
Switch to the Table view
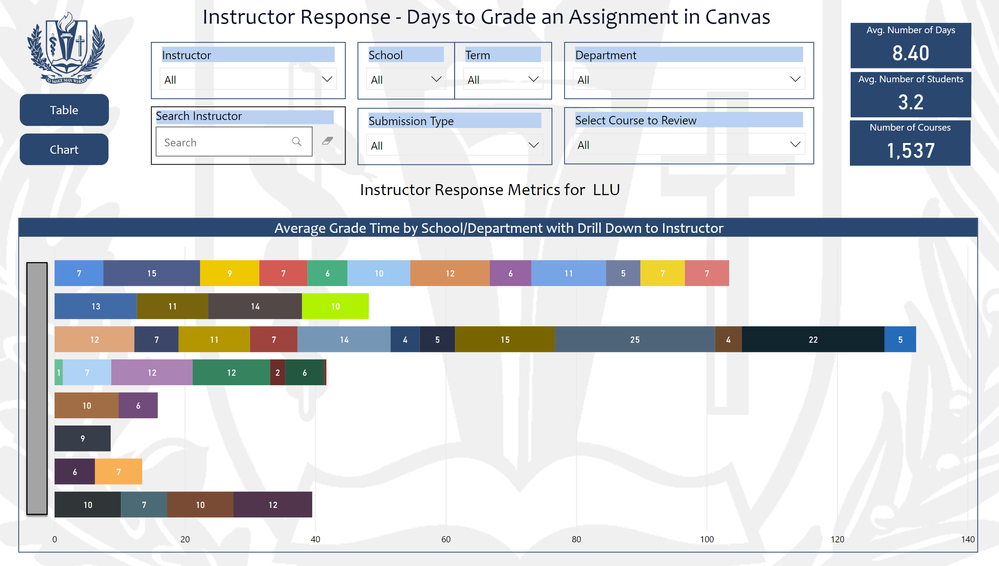click(x=64, y=110)
